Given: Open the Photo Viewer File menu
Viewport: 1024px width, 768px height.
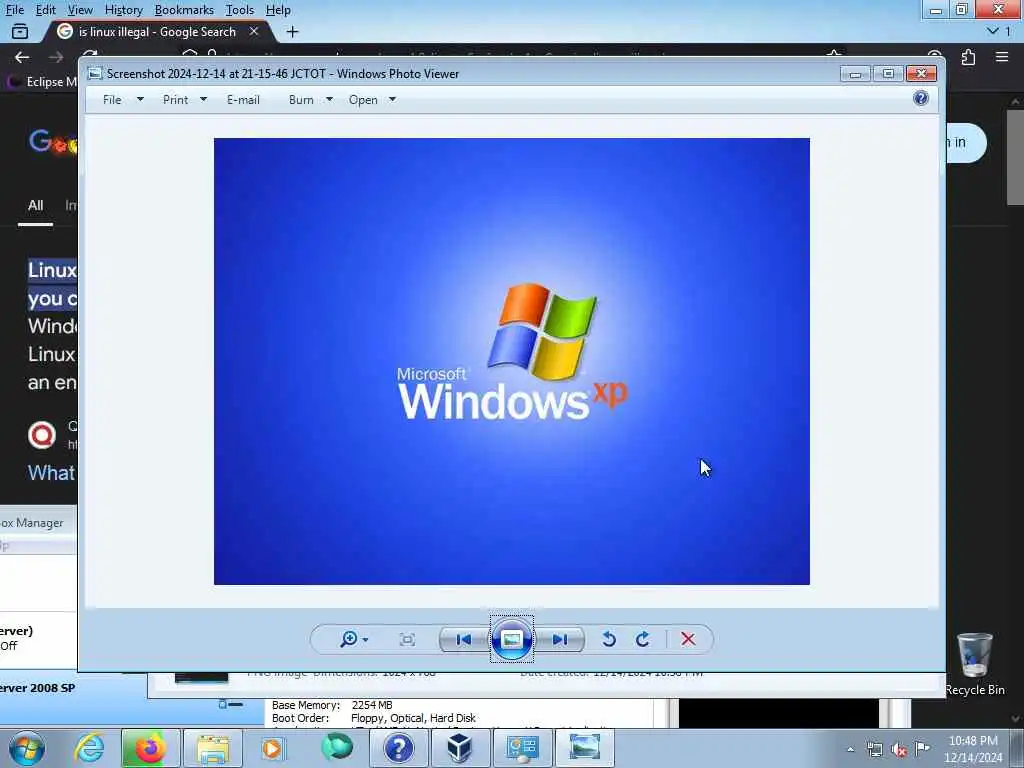Looking at the screenshot, I should (122, 100).
